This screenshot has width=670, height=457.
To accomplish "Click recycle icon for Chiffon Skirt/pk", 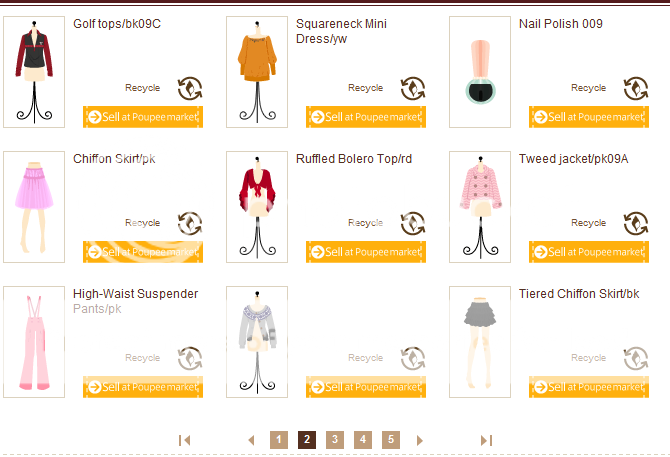I will point(190,223).
